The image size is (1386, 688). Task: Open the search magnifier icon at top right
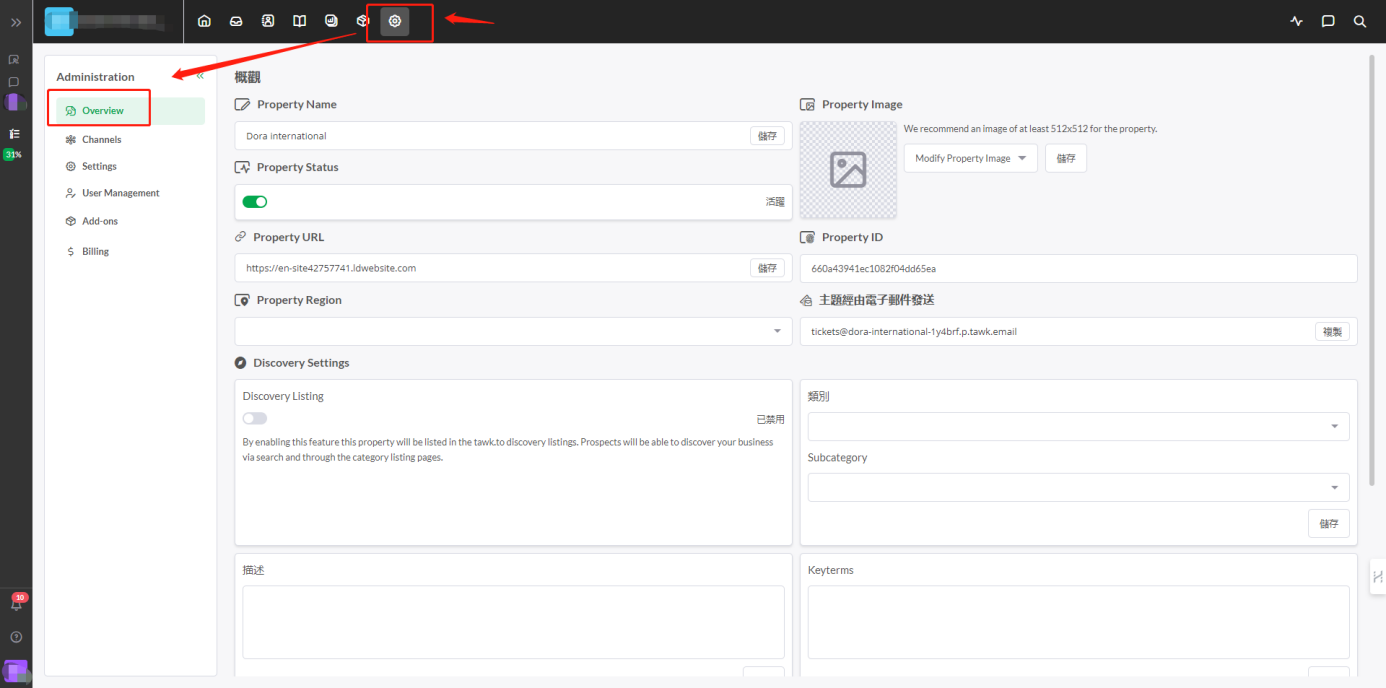coord(1359,21)
